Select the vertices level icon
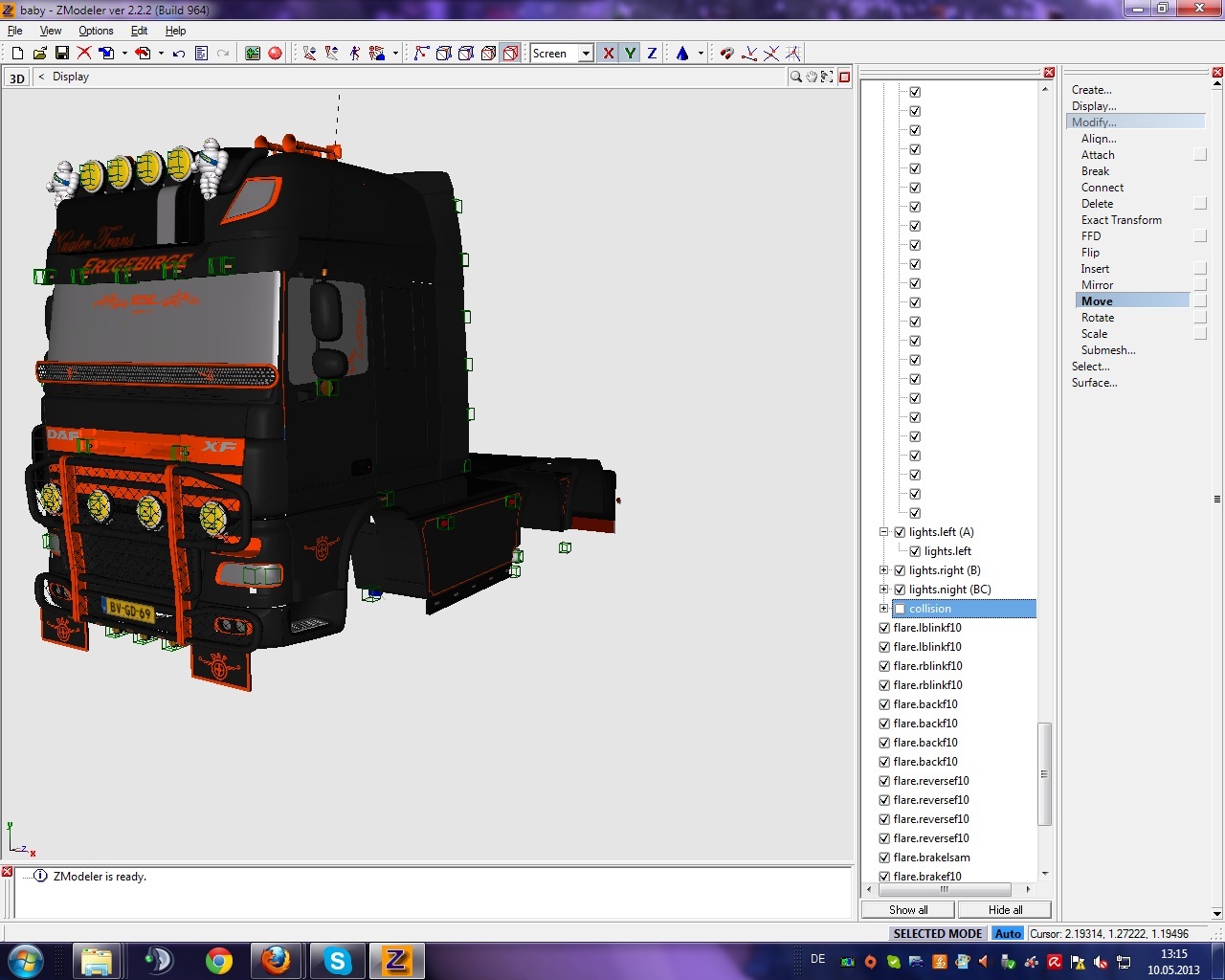The image size is (1225, 980). [421, 54]
